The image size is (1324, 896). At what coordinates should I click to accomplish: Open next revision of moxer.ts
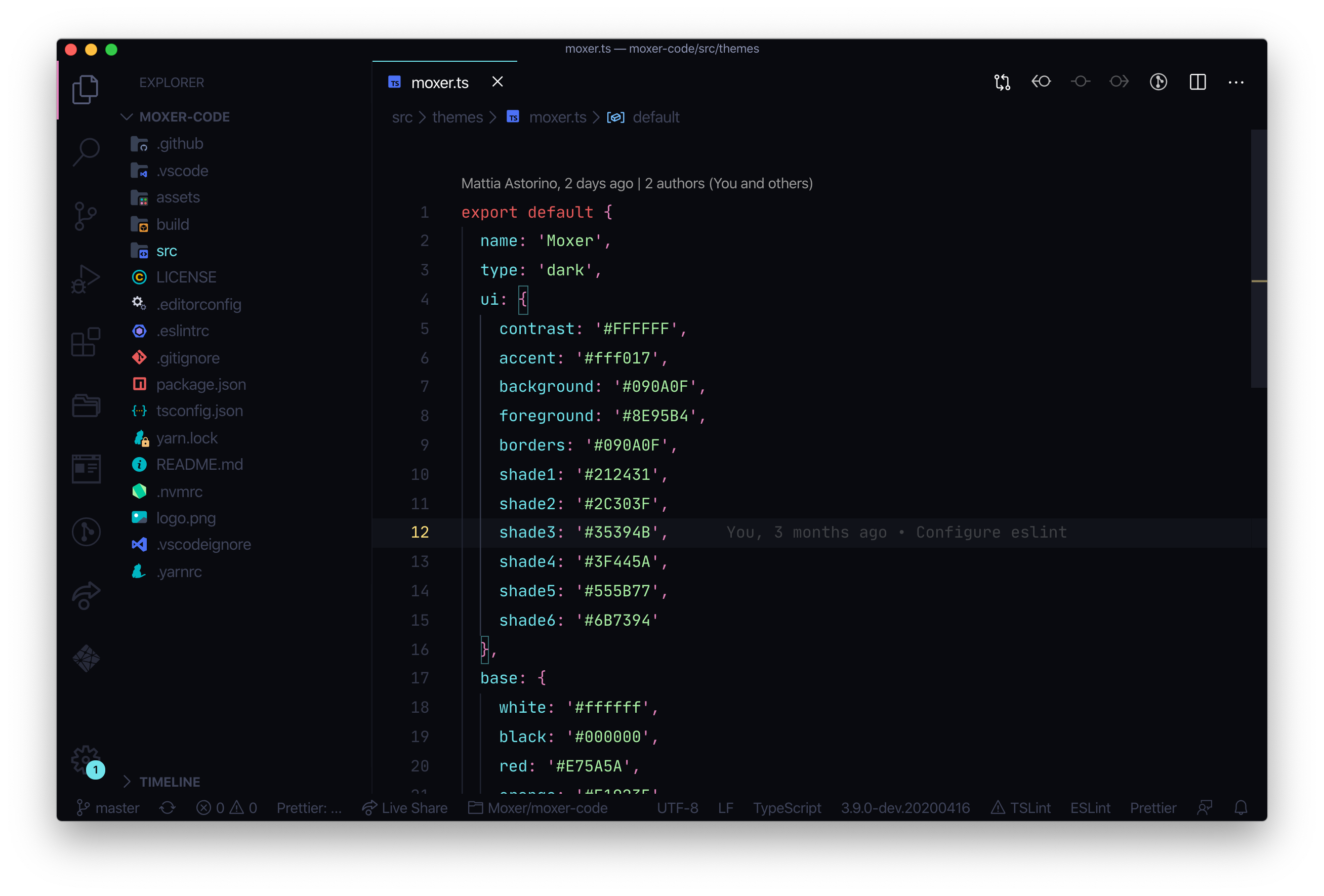(1119, 82)
